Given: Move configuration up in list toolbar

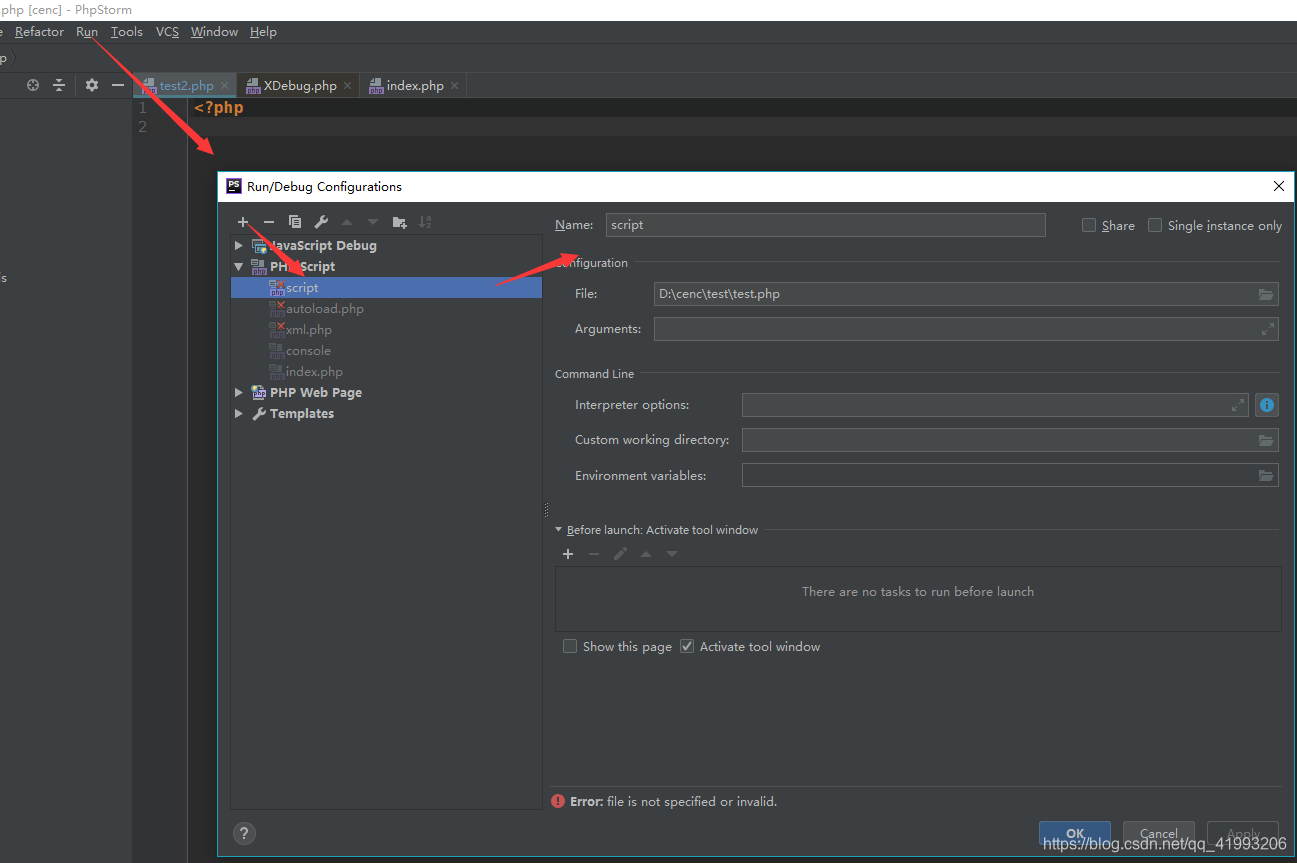Looking at the screenshot, I should 347,222.
